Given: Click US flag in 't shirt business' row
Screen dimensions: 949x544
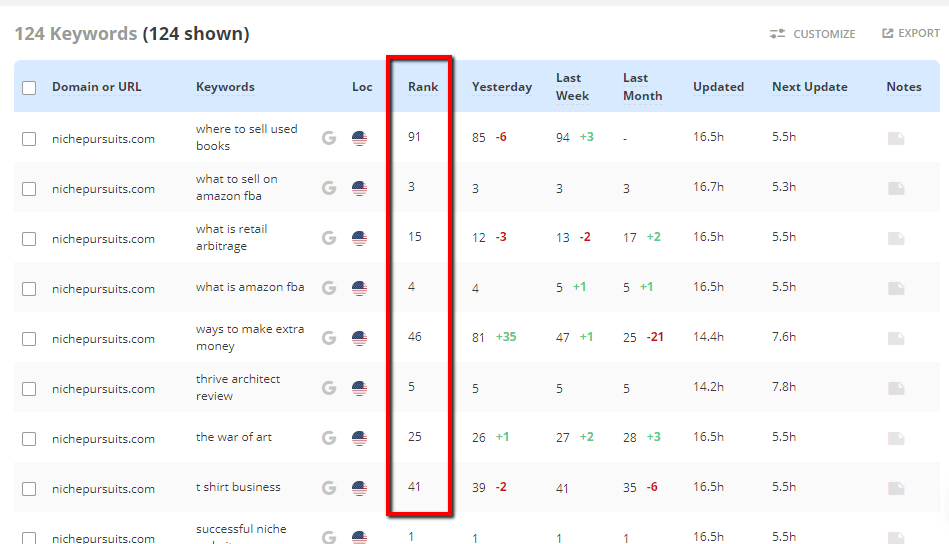Looking at the screenshot, I should (x=360, y=488).
